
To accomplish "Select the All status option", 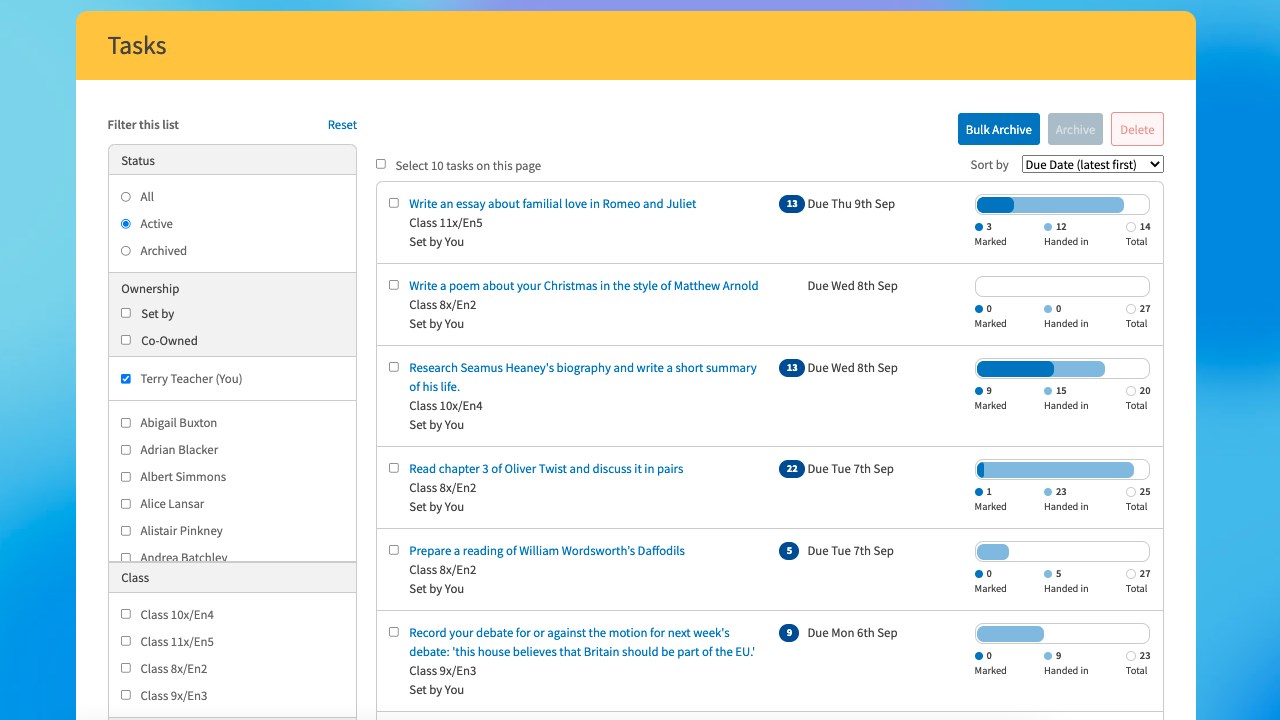I will [x=126, y=197].
